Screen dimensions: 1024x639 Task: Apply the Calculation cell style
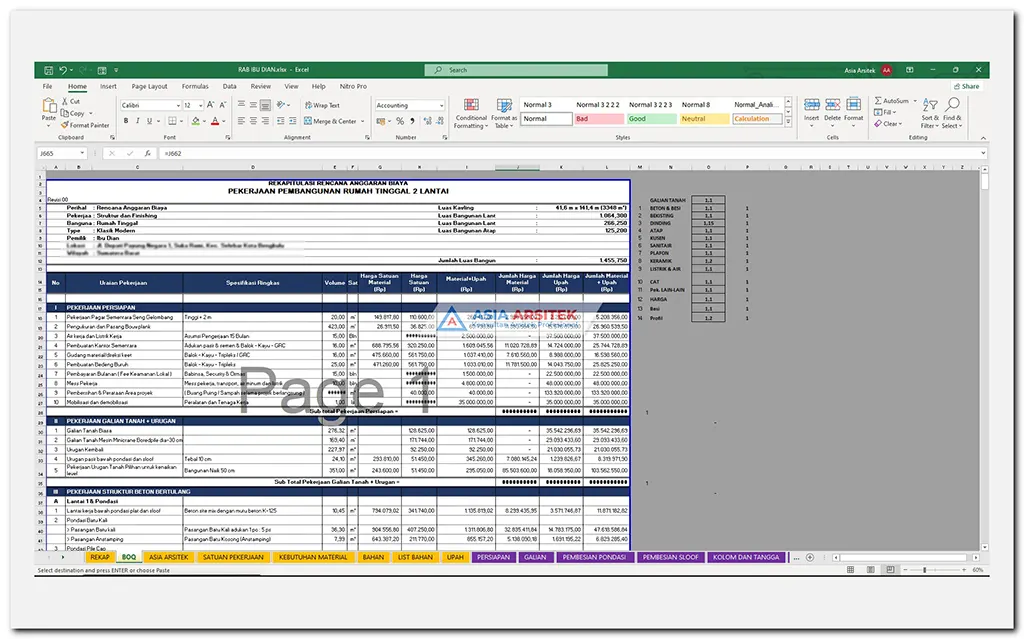[x=757, y=119]
